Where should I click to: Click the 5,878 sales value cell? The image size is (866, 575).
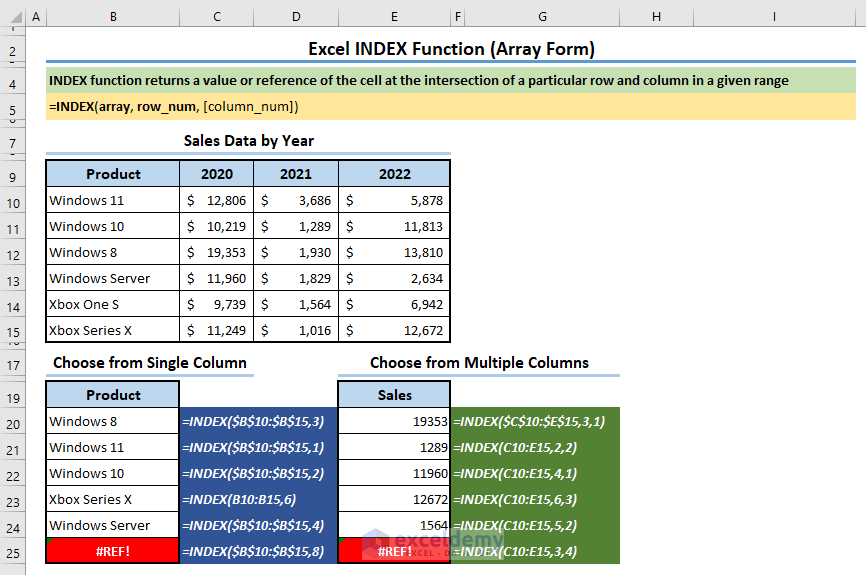pos(394,200)
